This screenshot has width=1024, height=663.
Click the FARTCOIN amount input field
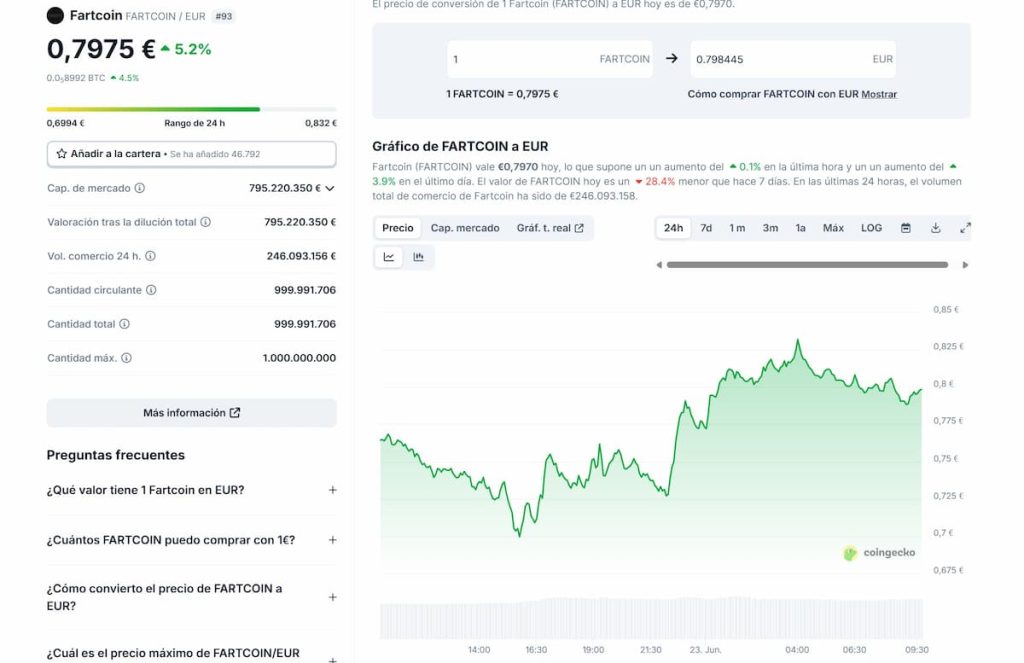coord(550,59)
